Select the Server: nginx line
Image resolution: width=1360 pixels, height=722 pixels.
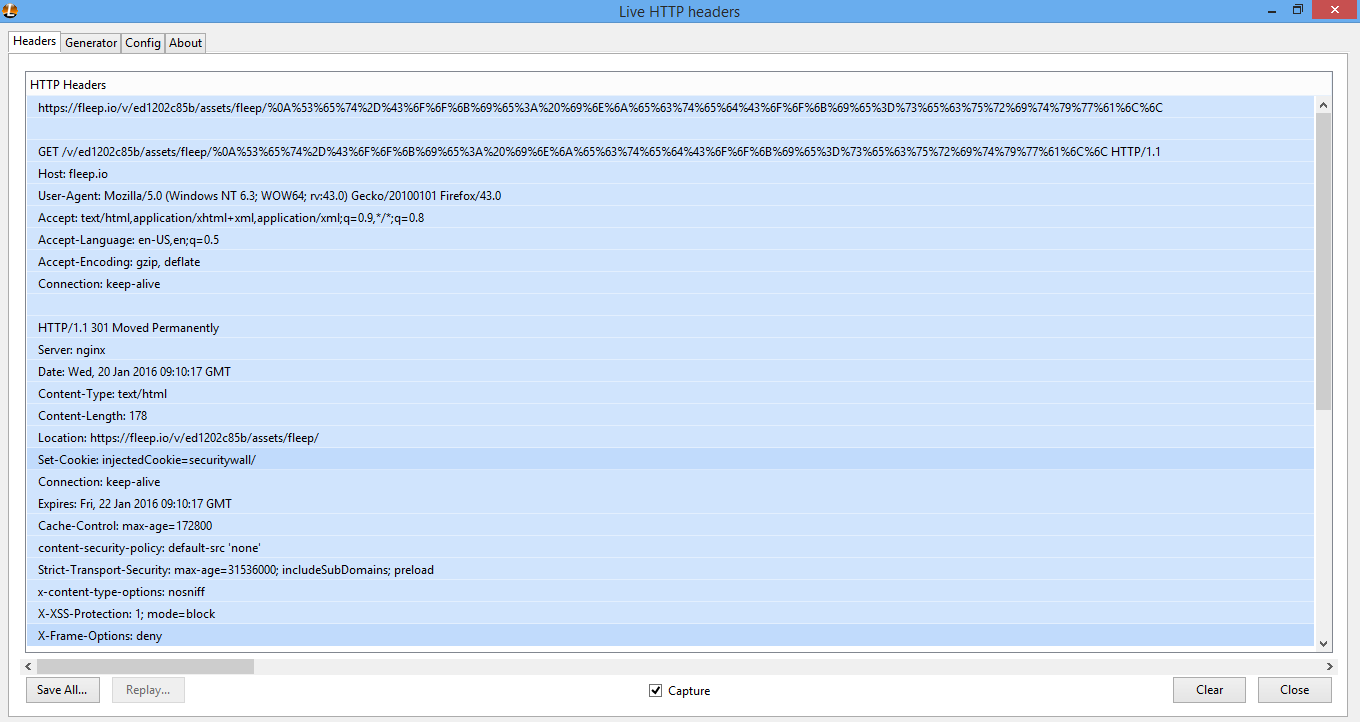tap(670, 350)
